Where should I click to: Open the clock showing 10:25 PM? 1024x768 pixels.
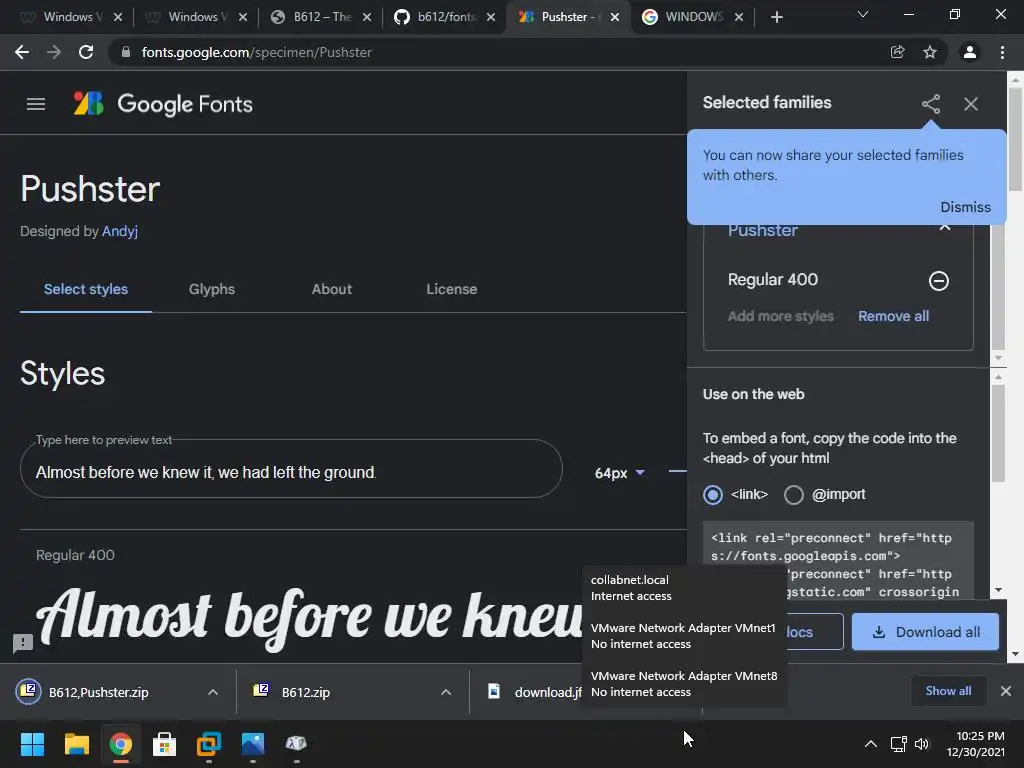tap(976, 744)
